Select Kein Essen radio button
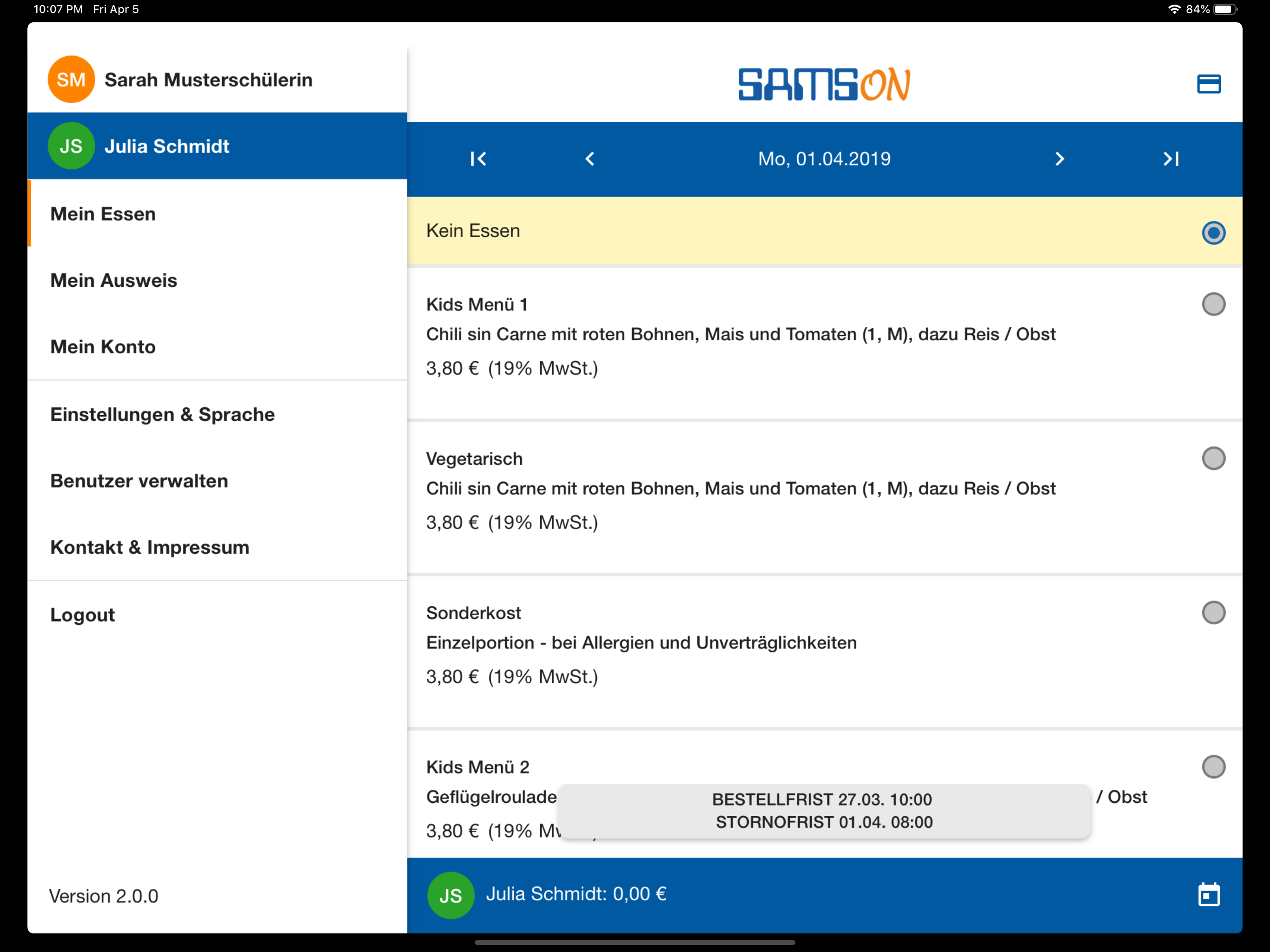Screen dimensions: 1270x952 coord(1212,232)
